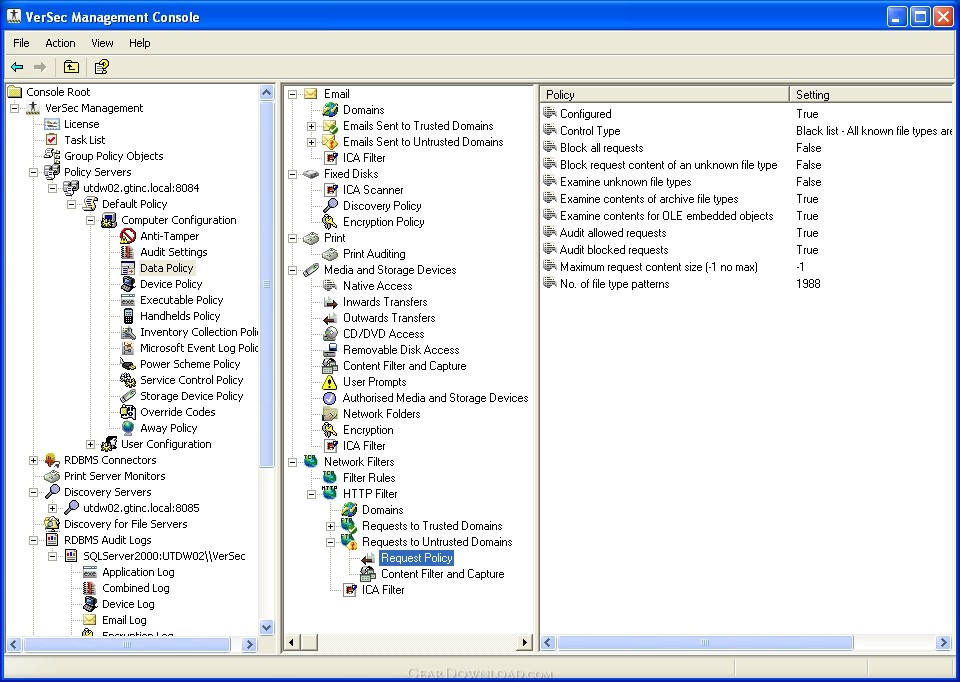
Task: Sort by the Policy column header
Action: [664, 94]
